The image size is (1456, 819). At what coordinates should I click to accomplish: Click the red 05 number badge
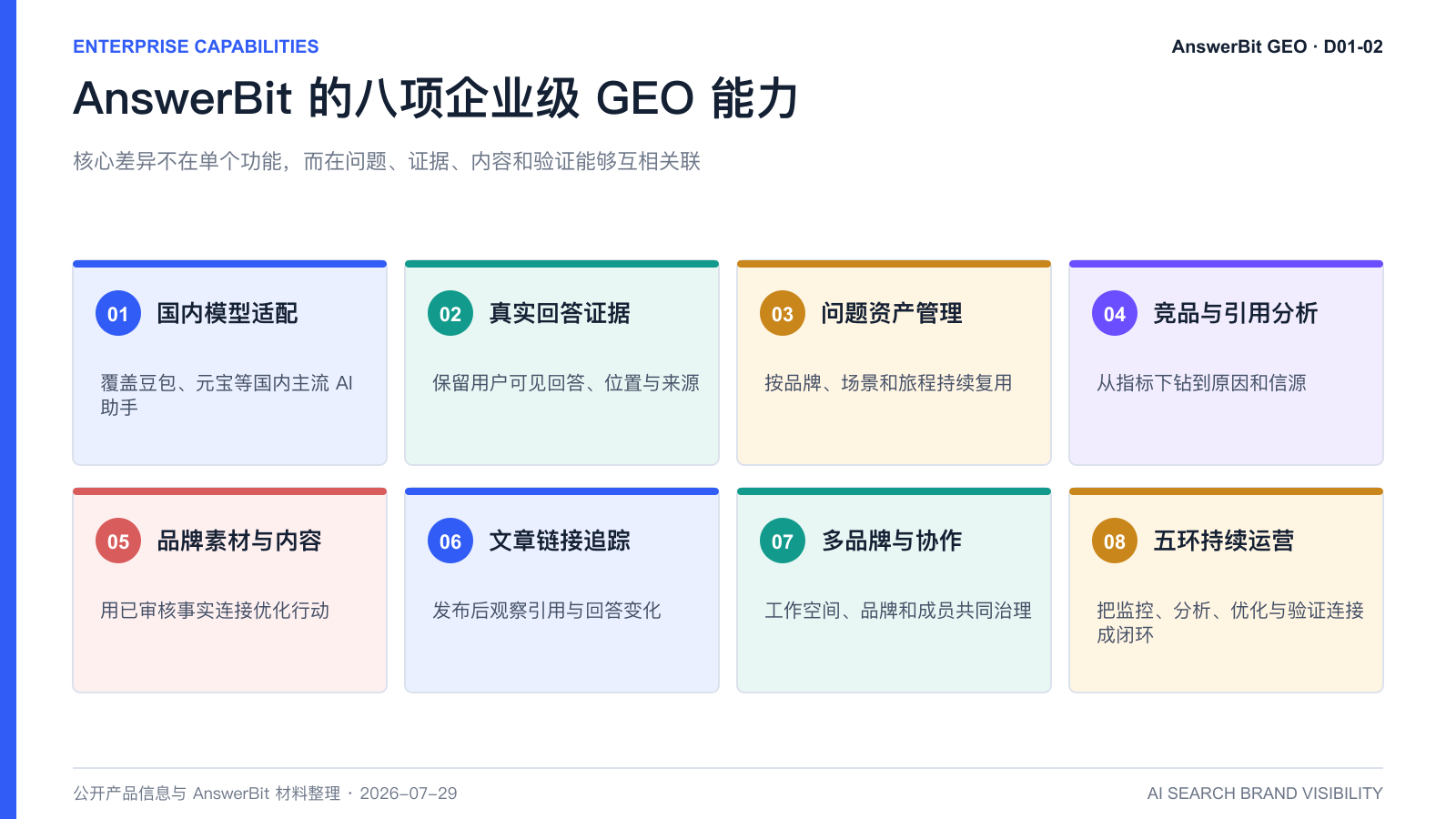(x=118, y=541)
